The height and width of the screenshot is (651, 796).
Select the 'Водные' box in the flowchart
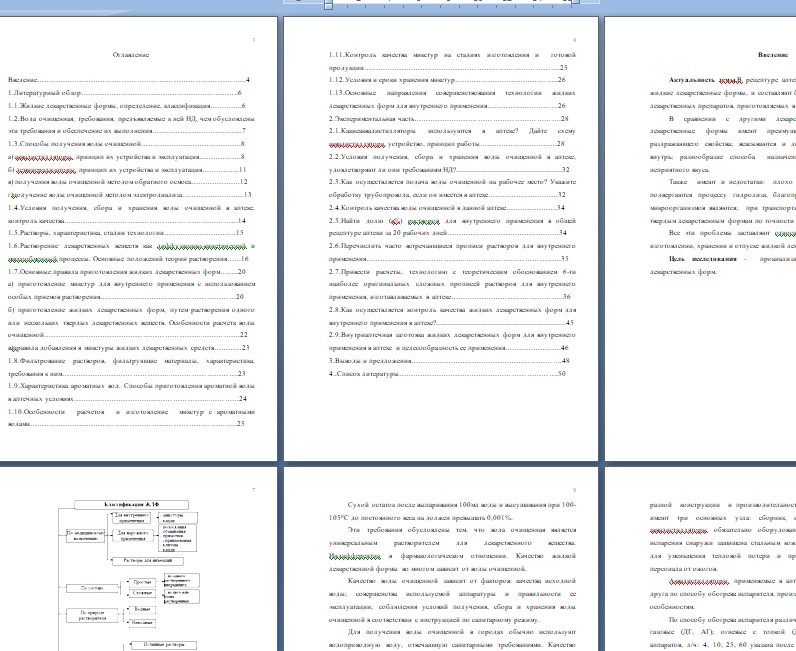click(x=142, y=609)
